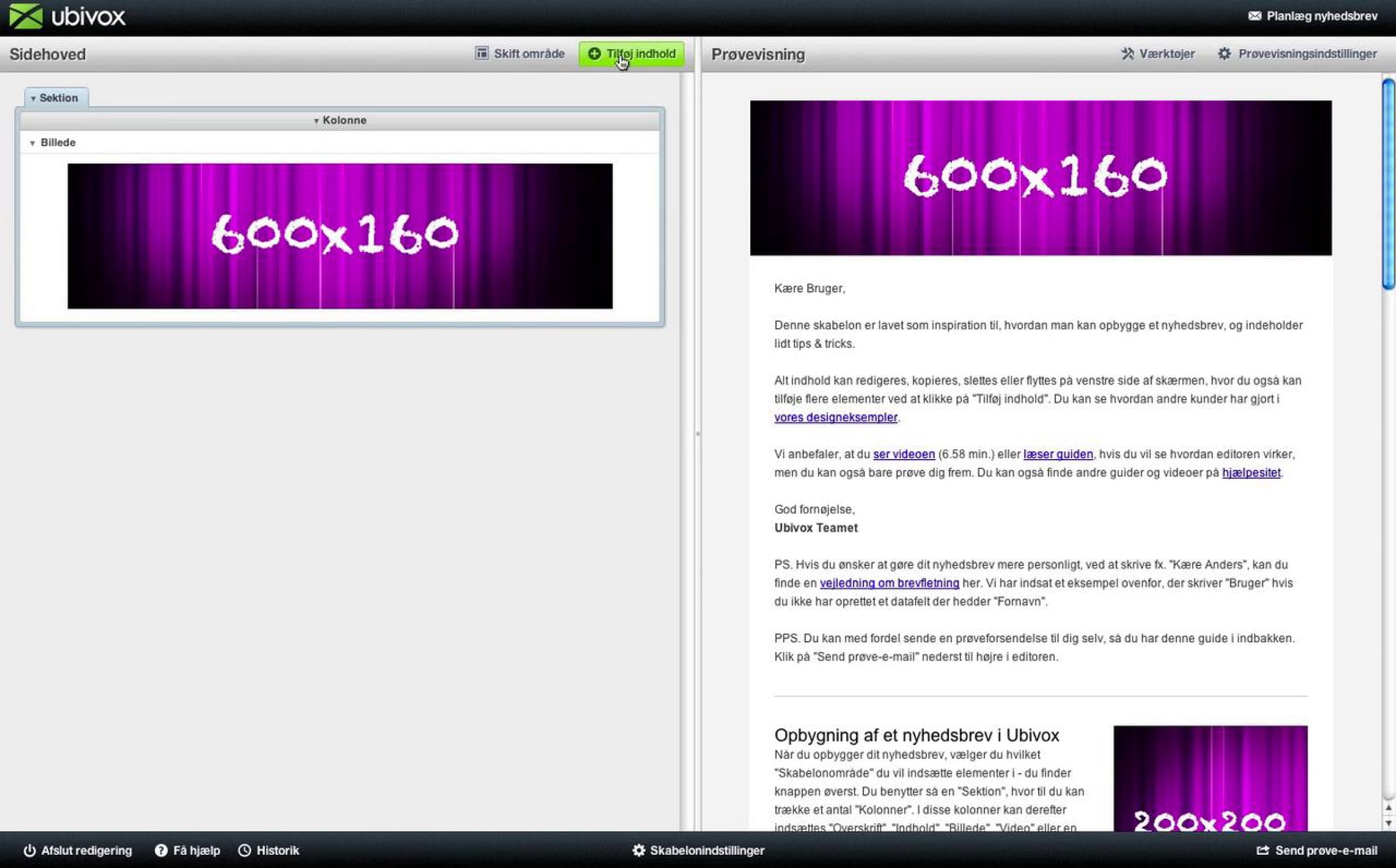Open Værktøjer tools icon
The height and width of the screenshot is (868, 1396).
point(1127,53)
